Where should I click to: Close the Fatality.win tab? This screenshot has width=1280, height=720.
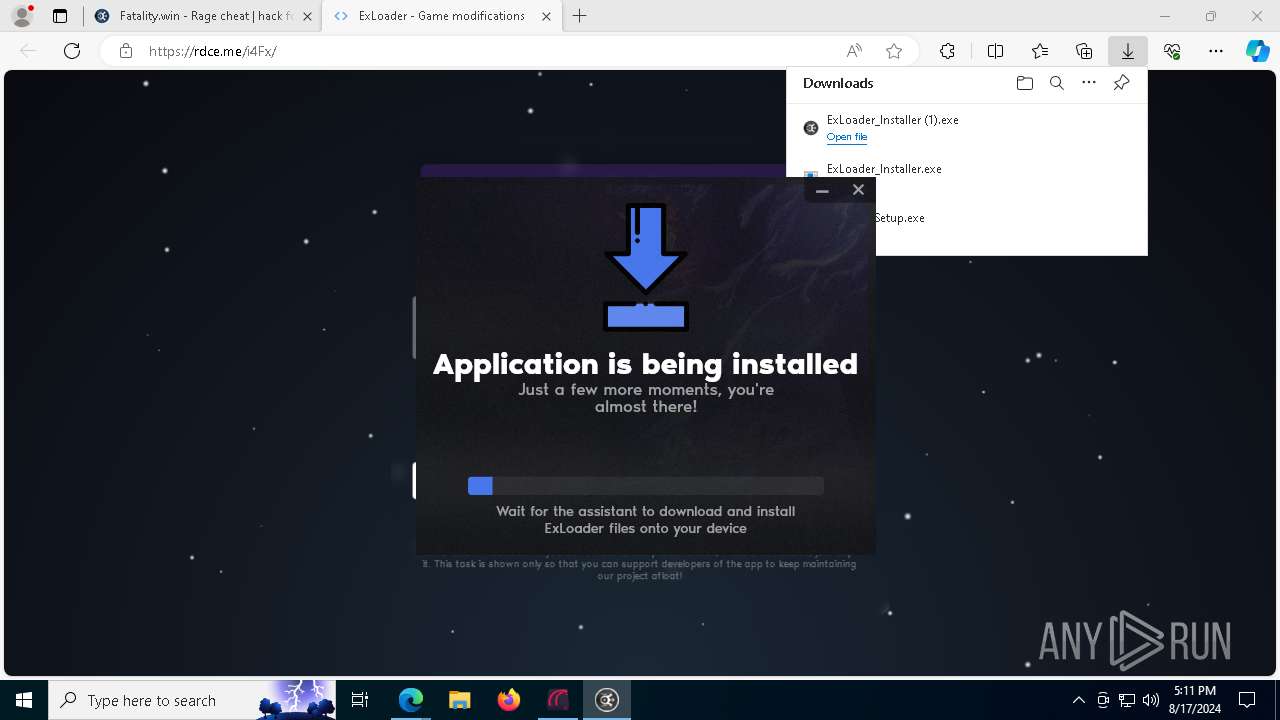[x=307, y=16]
